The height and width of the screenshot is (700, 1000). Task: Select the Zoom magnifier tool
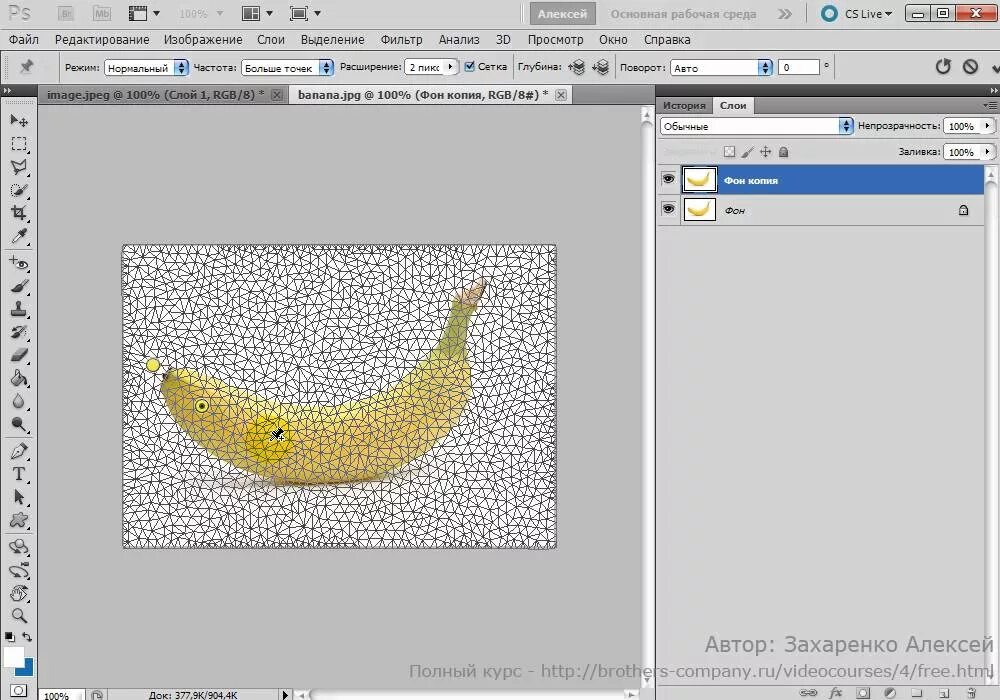(x=18, y=616)
